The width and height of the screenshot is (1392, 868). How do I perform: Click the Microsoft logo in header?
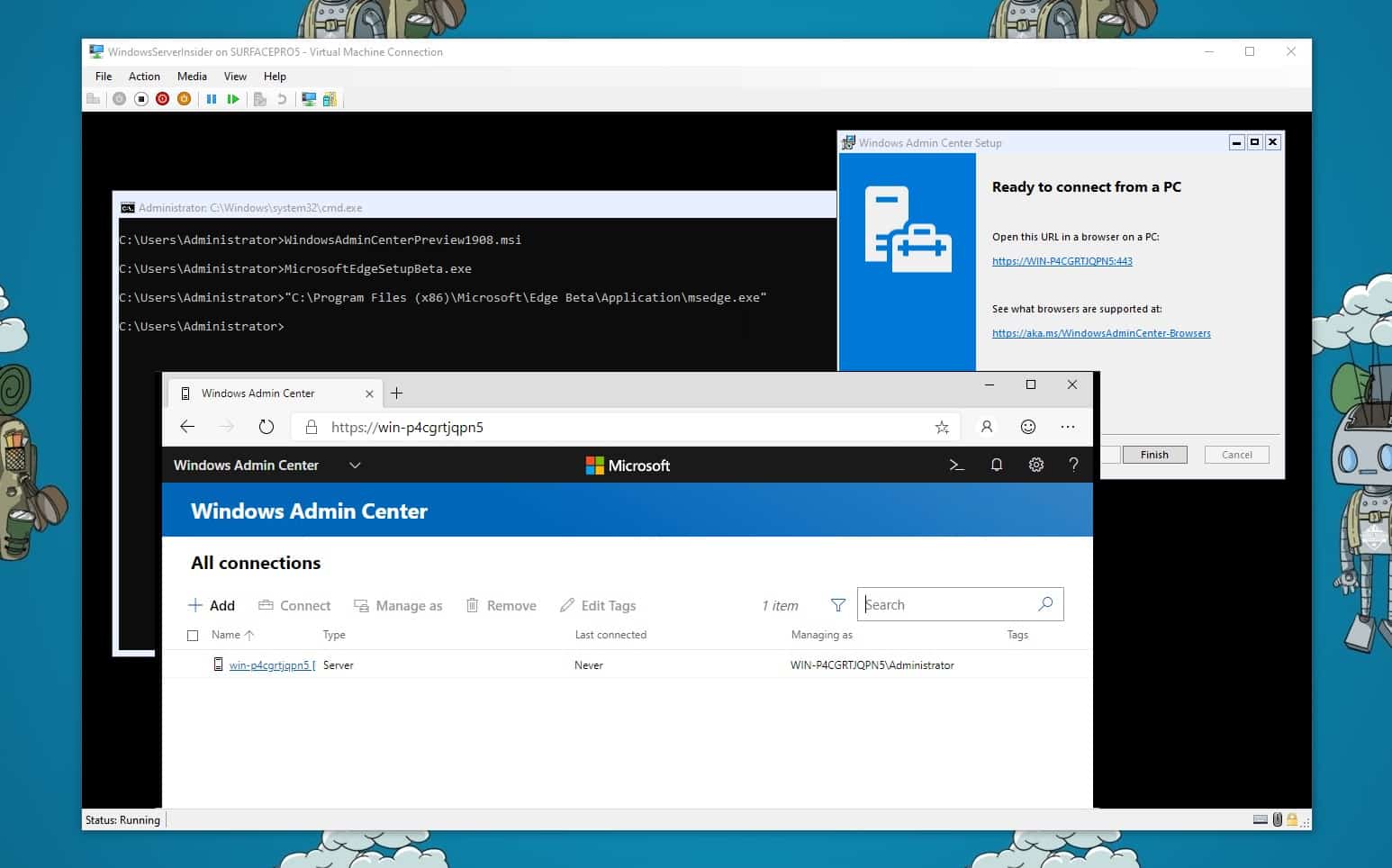pyautogui.click(x=628, y=466)
